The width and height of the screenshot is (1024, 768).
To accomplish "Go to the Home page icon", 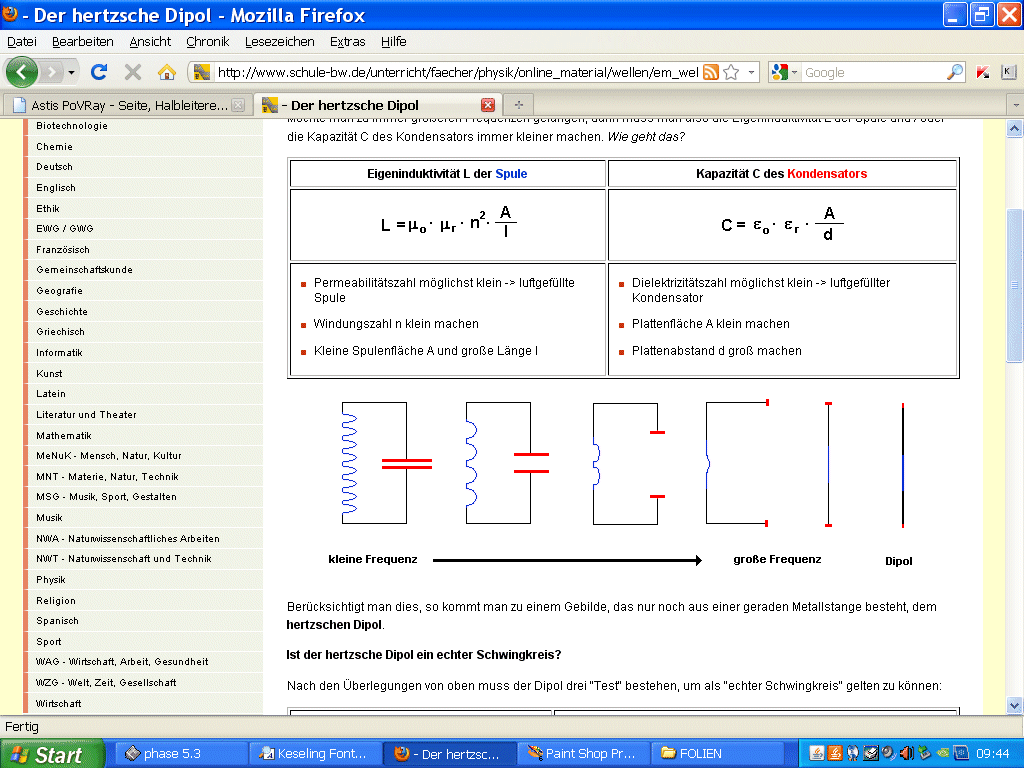I will tap(167, 72).
